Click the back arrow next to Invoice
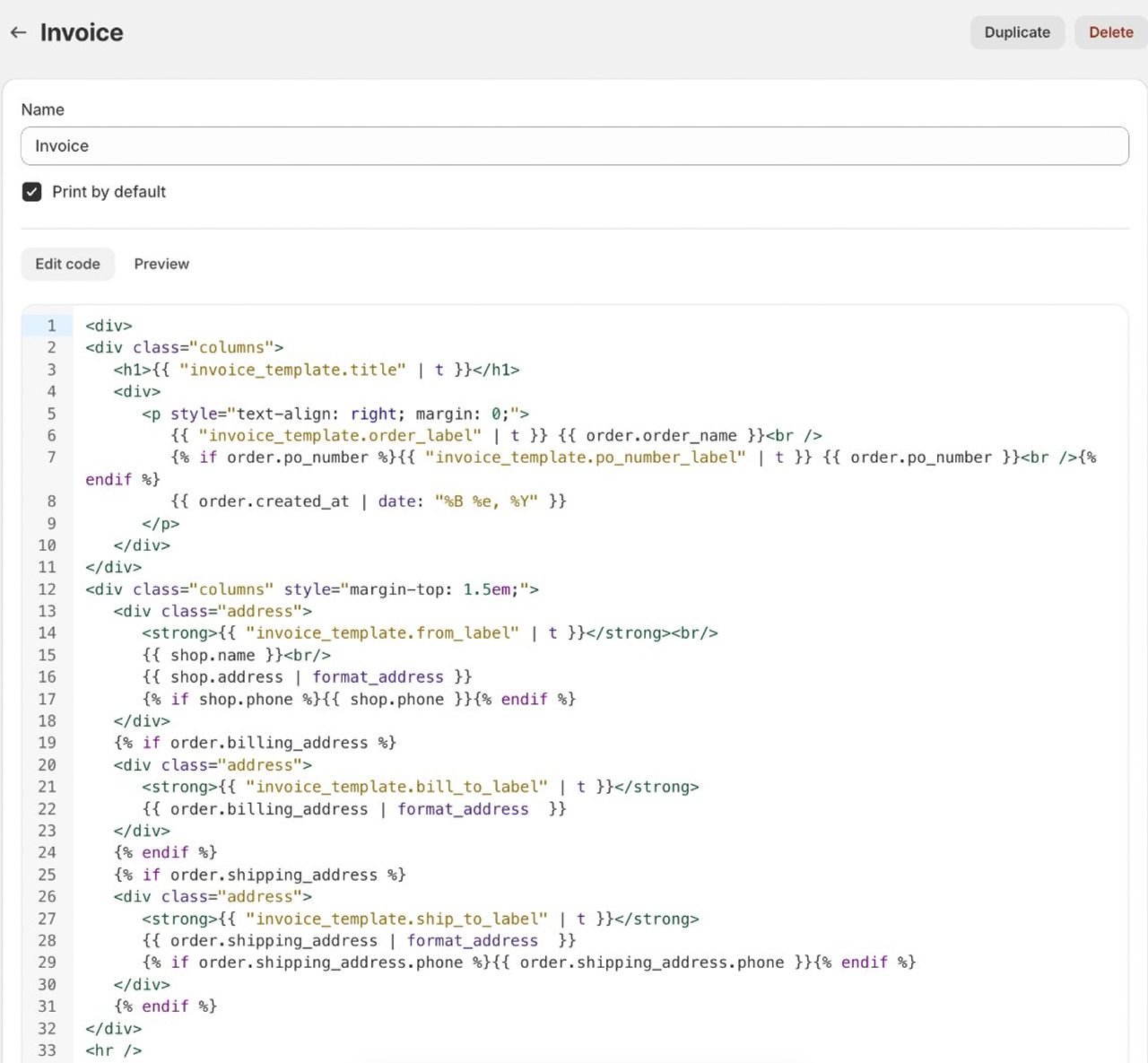 pos(18,32)
